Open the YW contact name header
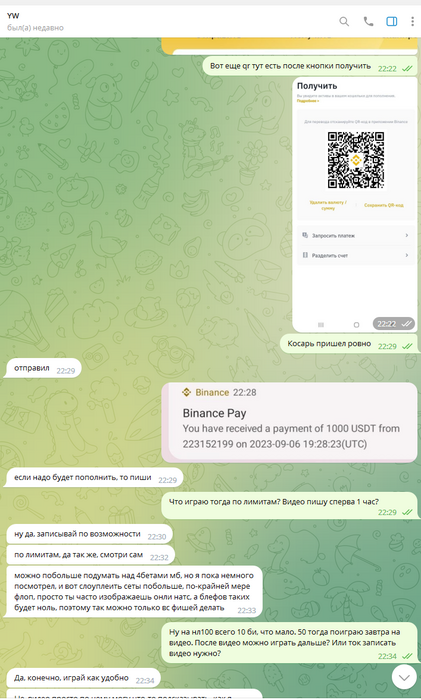Screen dimensions: 421x700 (13, 16)
